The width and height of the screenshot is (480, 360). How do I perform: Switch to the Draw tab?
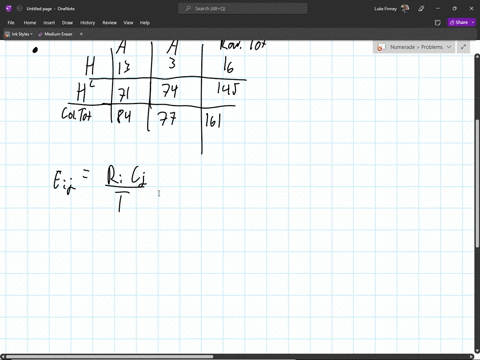(67, 23)
